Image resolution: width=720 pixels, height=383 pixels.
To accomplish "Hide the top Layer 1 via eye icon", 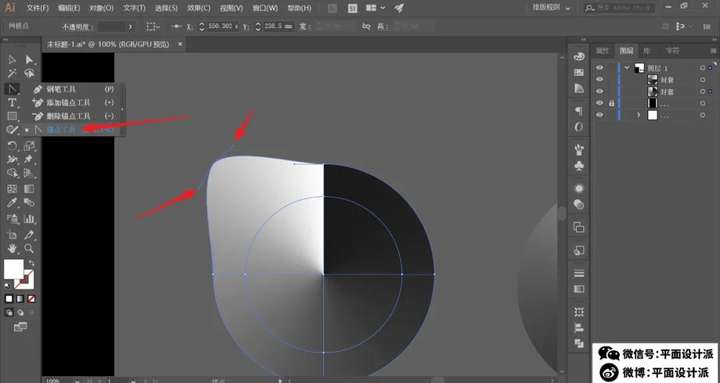I will pyautogui.click(x=600, y=68).
